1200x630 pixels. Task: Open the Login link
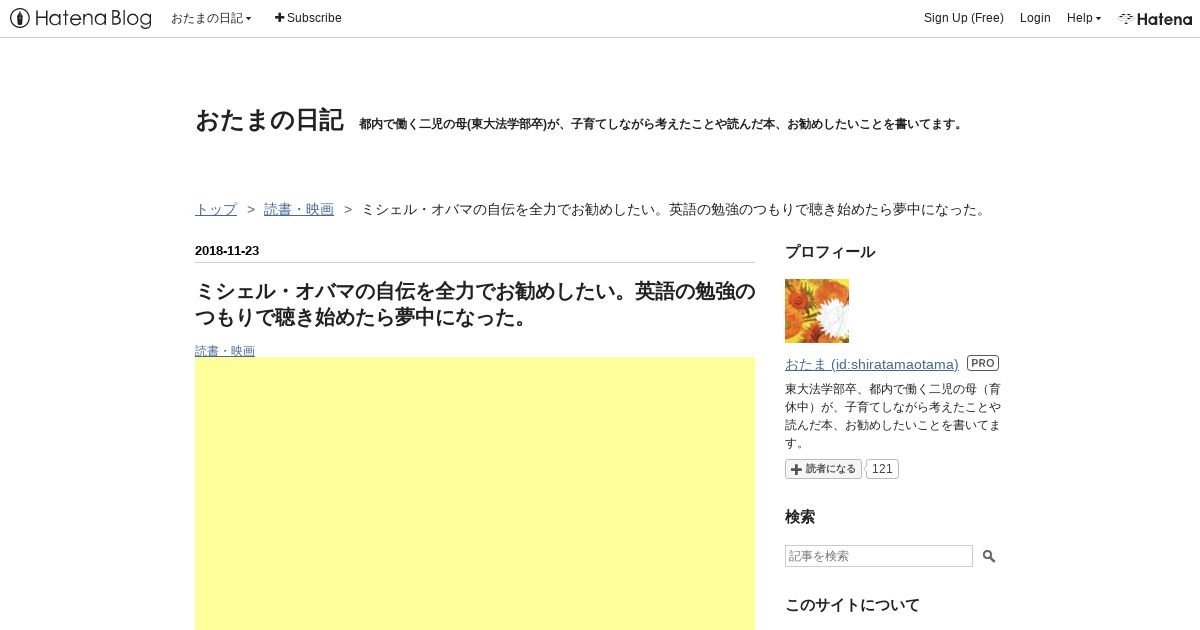(x=1035, y=18)
